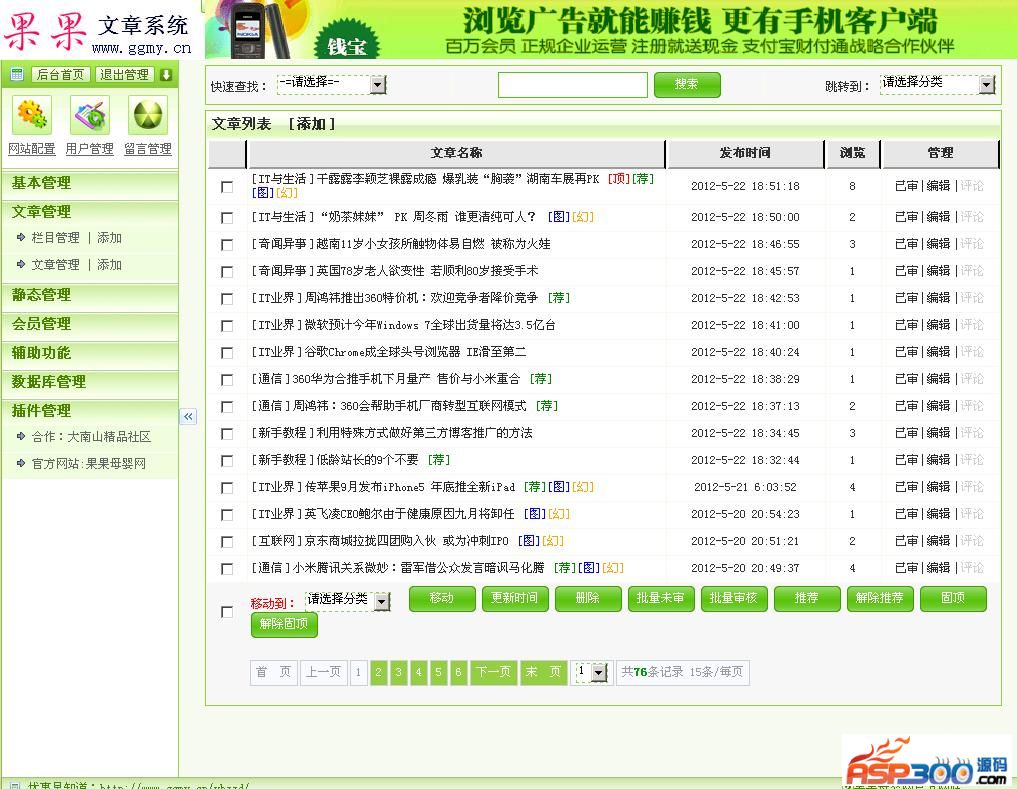Check the box for the 越南11岁小女孩 article
1017x789 pixels.
(x=227, y=244)
